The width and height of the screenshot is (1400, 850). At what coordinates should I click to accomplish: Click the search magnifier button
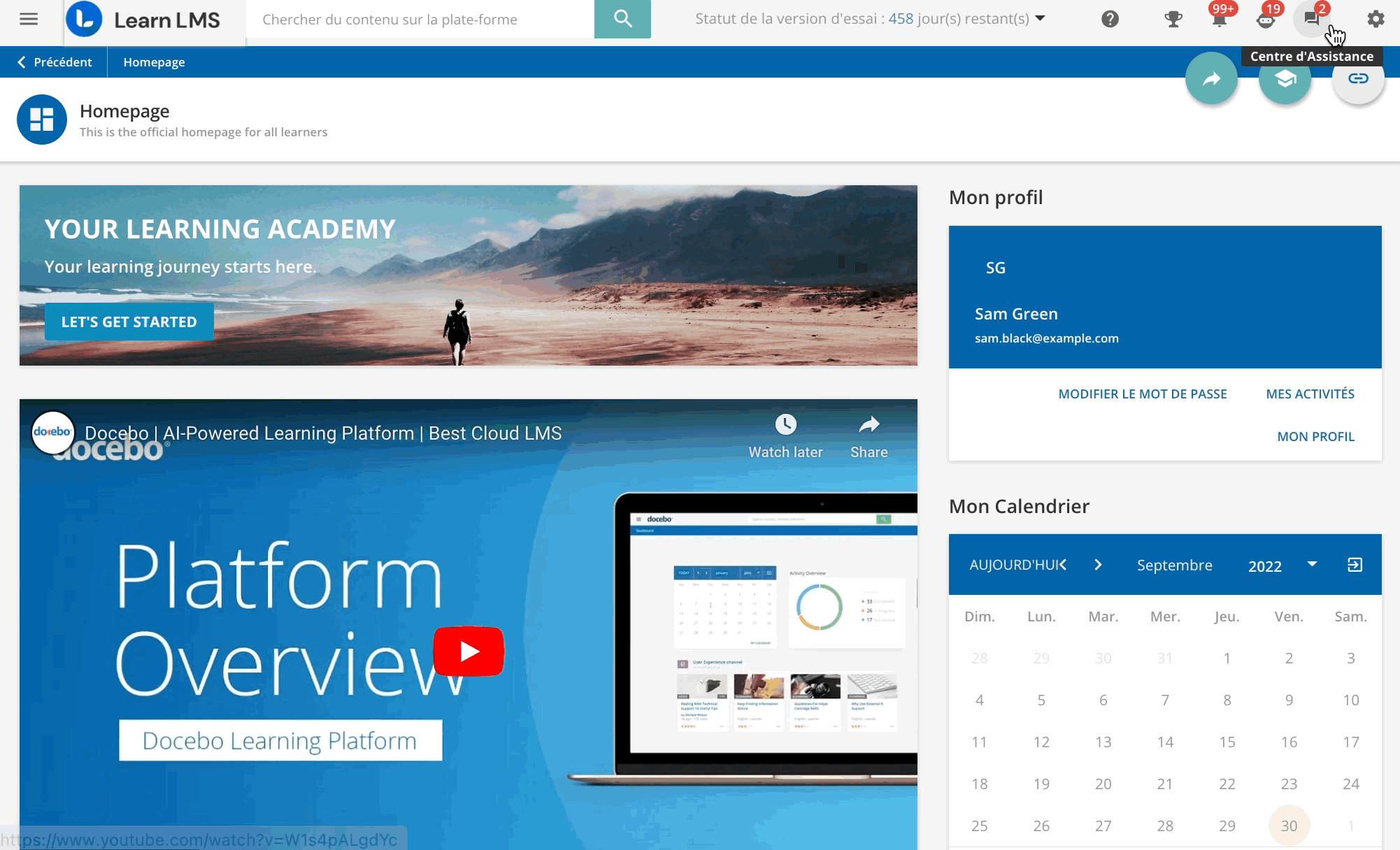pyautogui.click(x=622, y=19)
